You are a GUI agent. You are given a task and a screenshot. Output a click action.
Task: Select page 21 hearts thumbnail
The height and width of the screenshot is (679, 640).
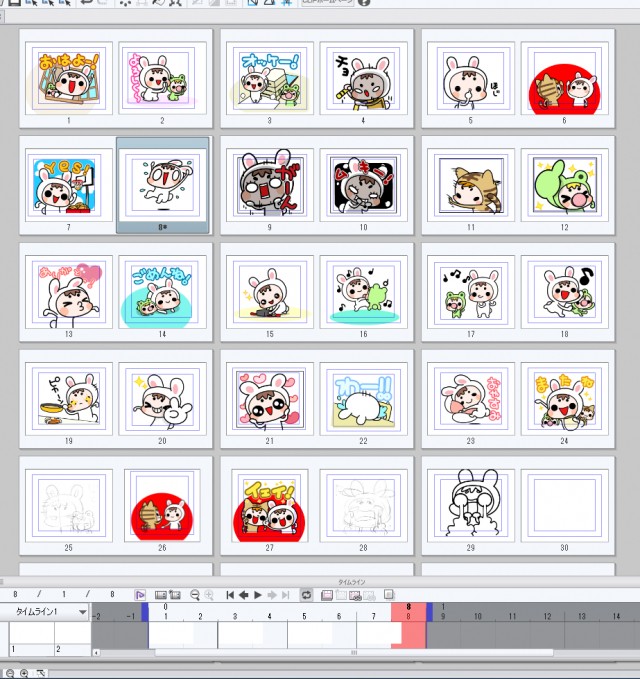[270, 399]
